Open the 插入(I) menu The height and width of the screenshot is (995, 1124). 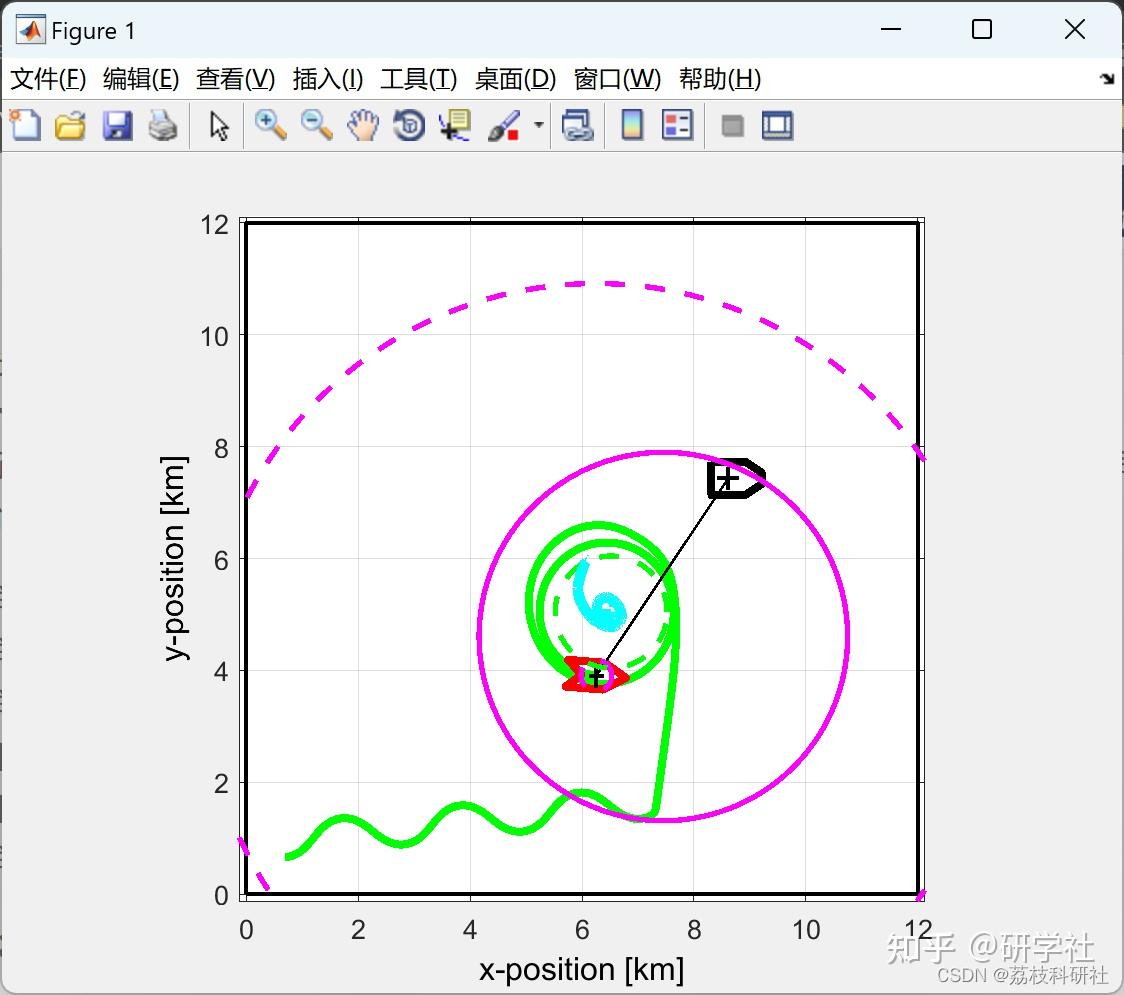[328, 79]
